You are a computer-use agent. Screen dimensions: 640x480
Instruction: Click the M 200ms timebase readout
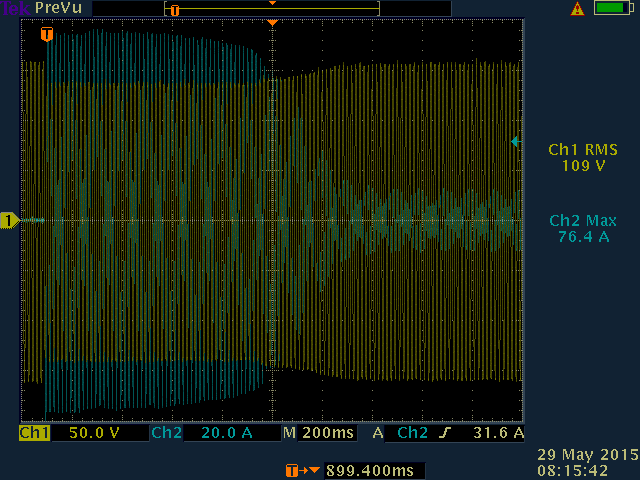click(320, 433)
